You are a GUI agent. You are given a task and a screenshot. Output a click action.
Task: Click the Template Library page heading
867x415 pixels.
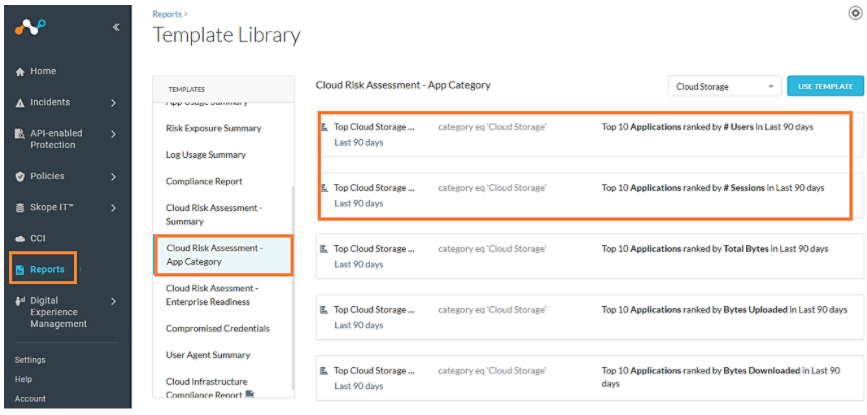[227, 35]
